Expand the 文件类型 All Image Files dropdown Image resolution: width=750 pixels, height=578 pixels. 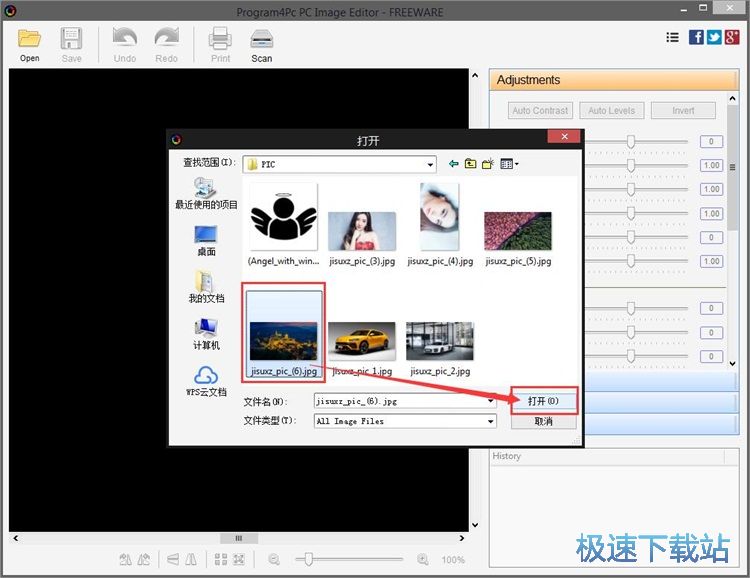[x=491, y=422]
